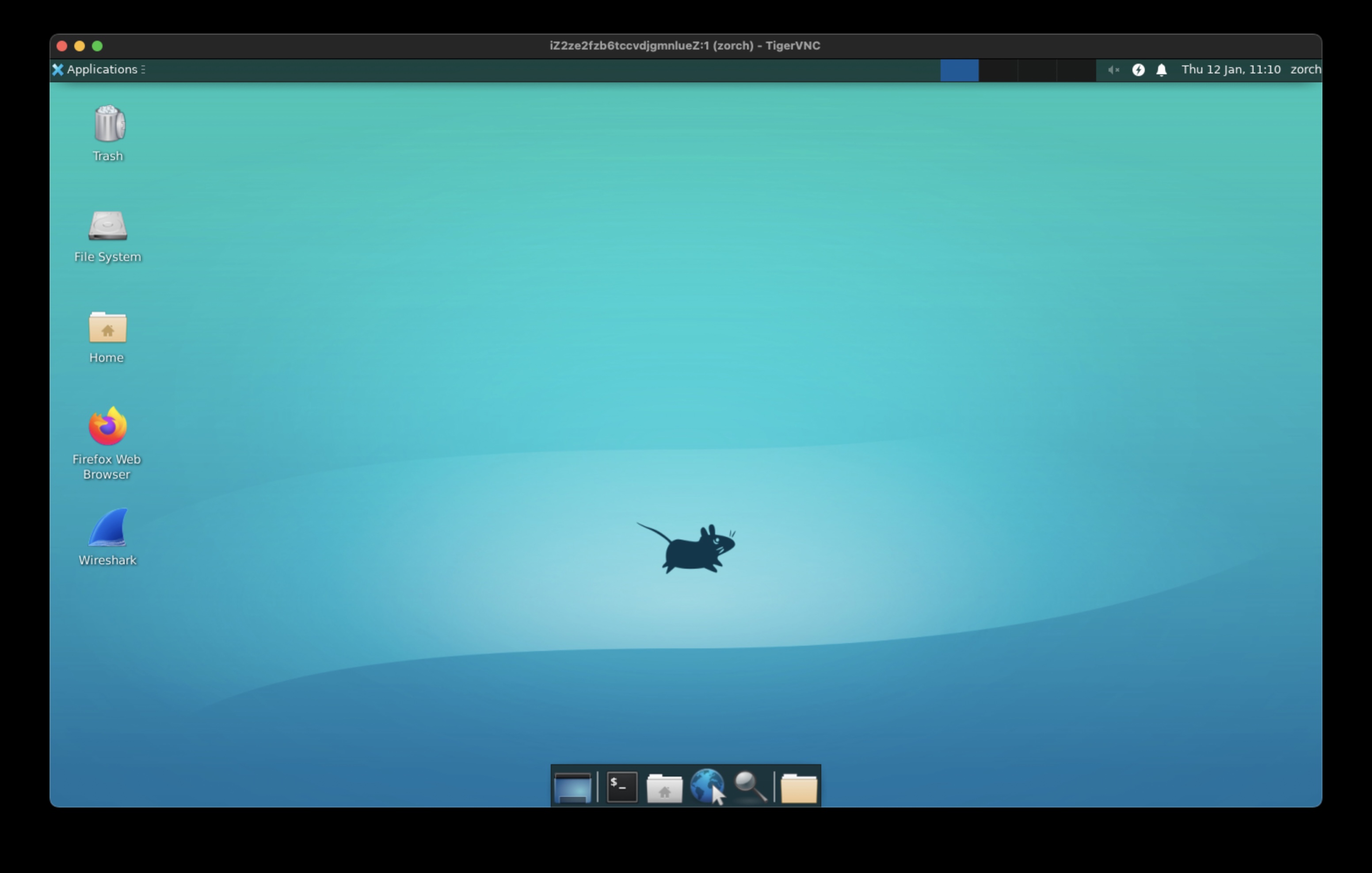The image size is (1372, 873).
Task: Close the TigerVNC window with the red button
Action: click(62, 46)
